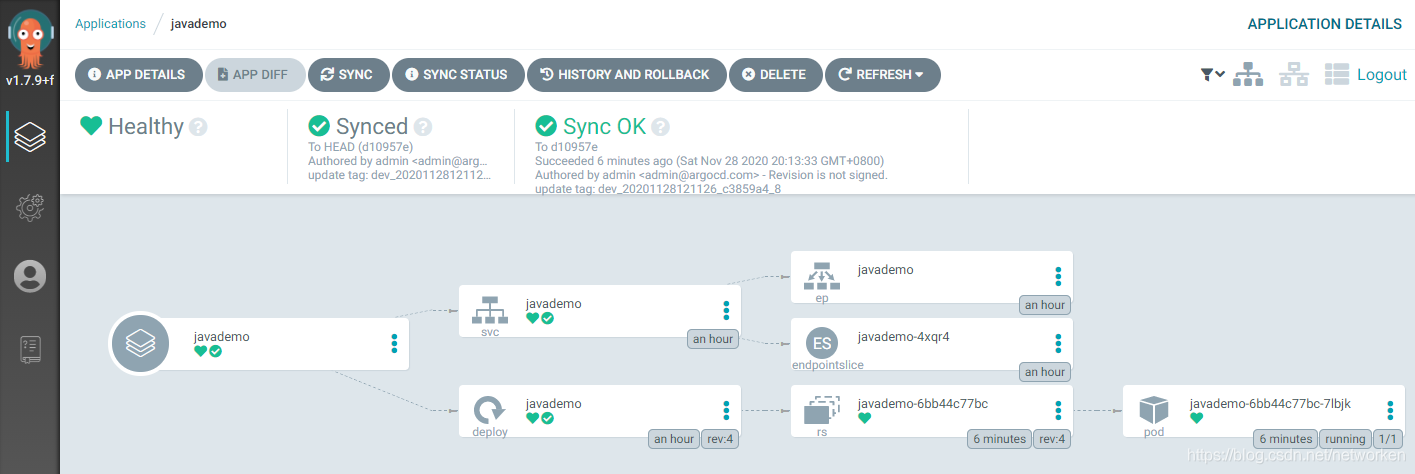This screenshot has height=474, width=1415.
Task: Open the kebab menu on the javademo-4xqr4 node
Action: pos(1058,343)
